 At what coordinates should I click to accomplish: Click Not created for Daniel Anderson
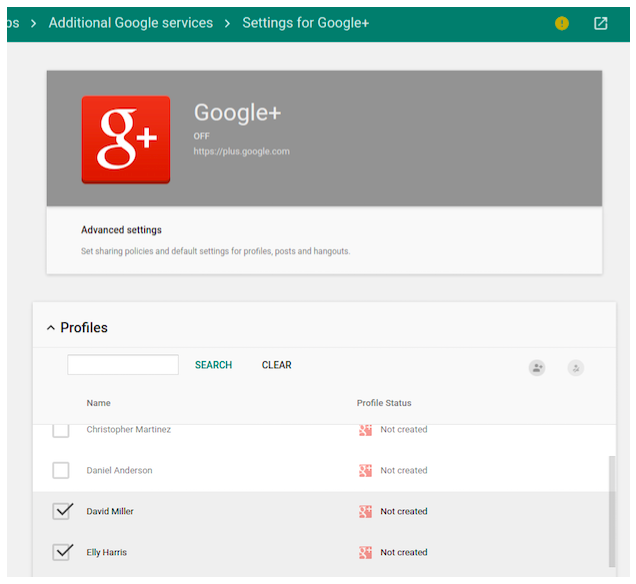(x=404, y=470)
